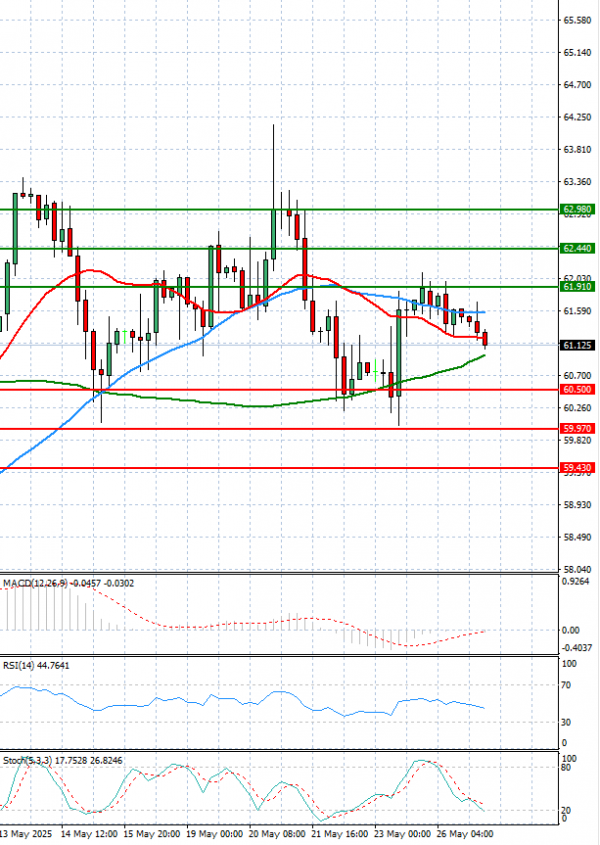
Task: Click the 60.500 support level label
Action: (577, 390)
